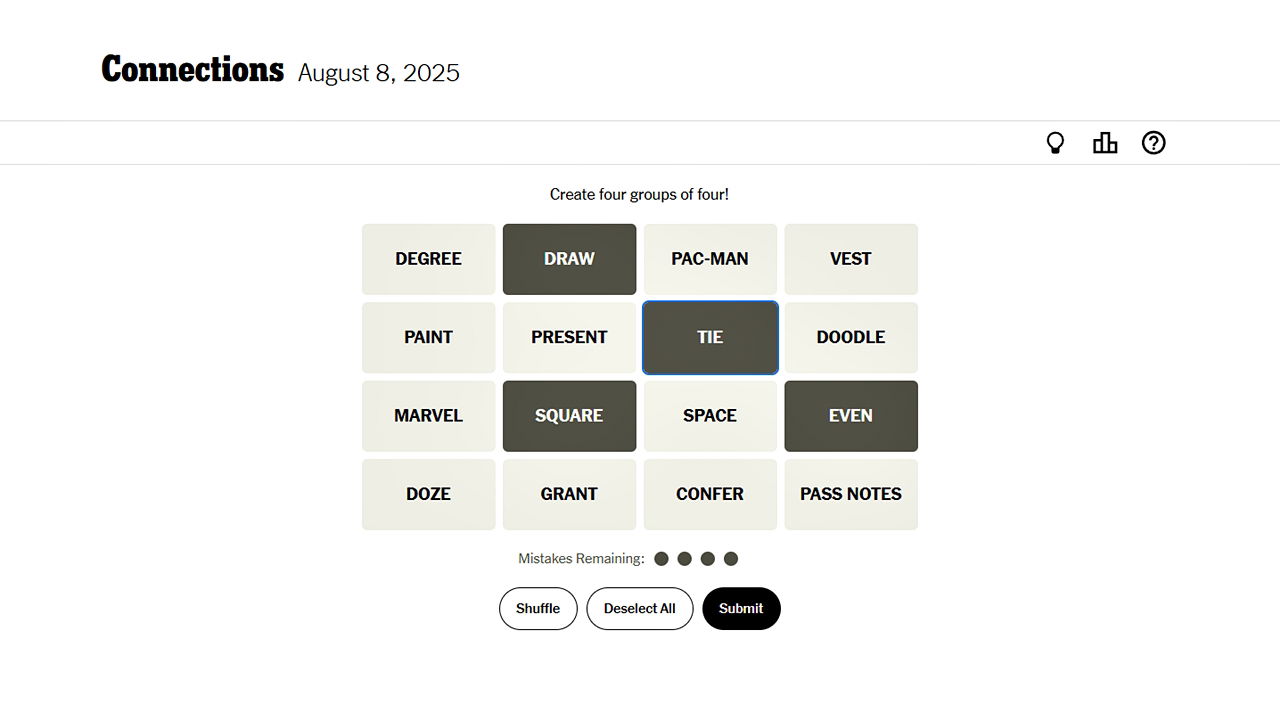Submit the selected group
This screenshot has height=720, width=1280.
click(741, 608)
